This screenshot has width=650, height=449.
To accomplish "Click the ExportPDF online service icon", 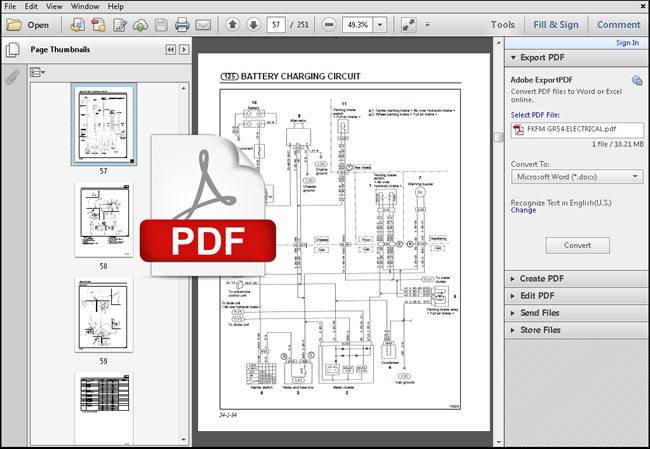I will [x=637, y=80].
